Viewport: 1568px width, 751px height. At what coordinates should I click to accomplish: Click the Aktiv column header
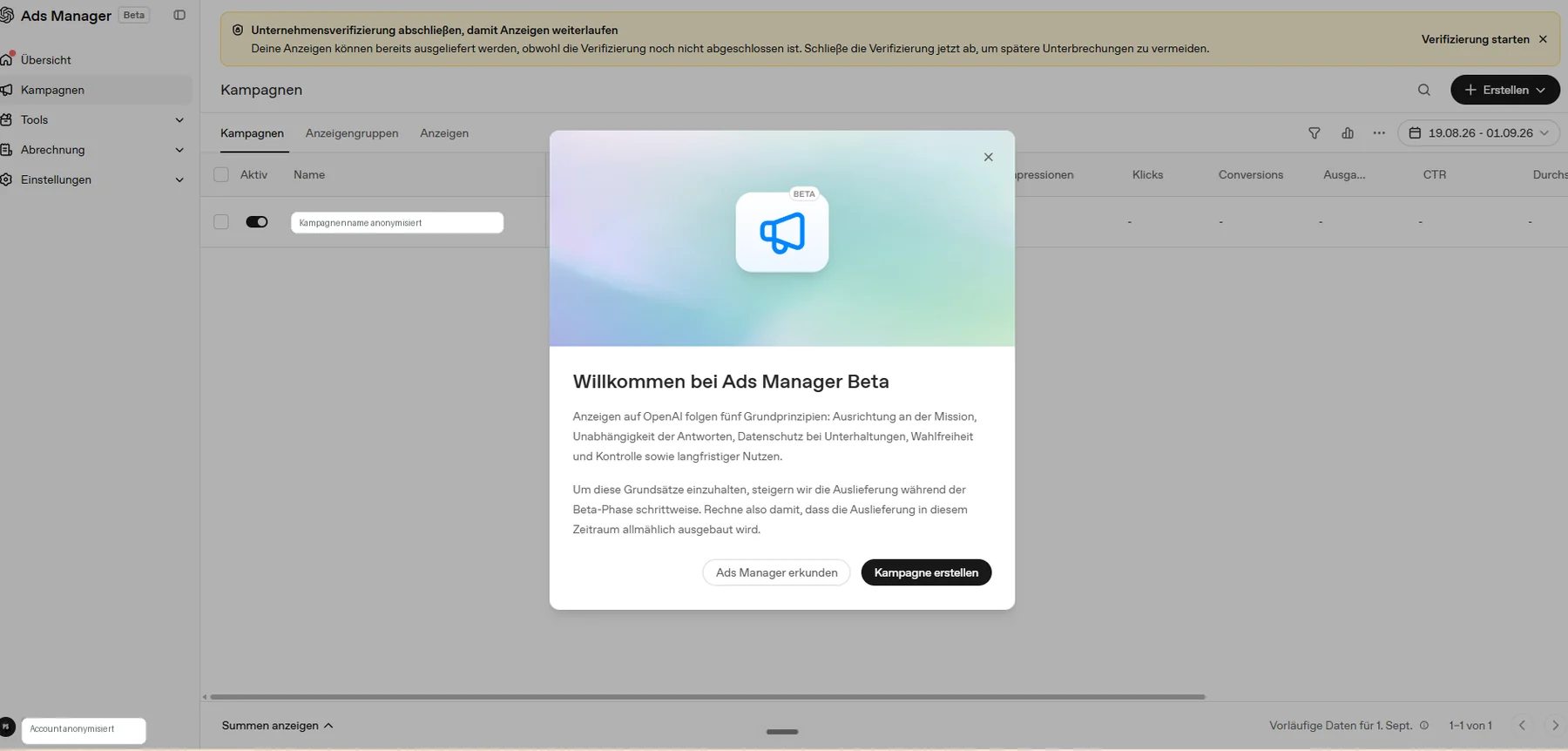pos(253,174)
